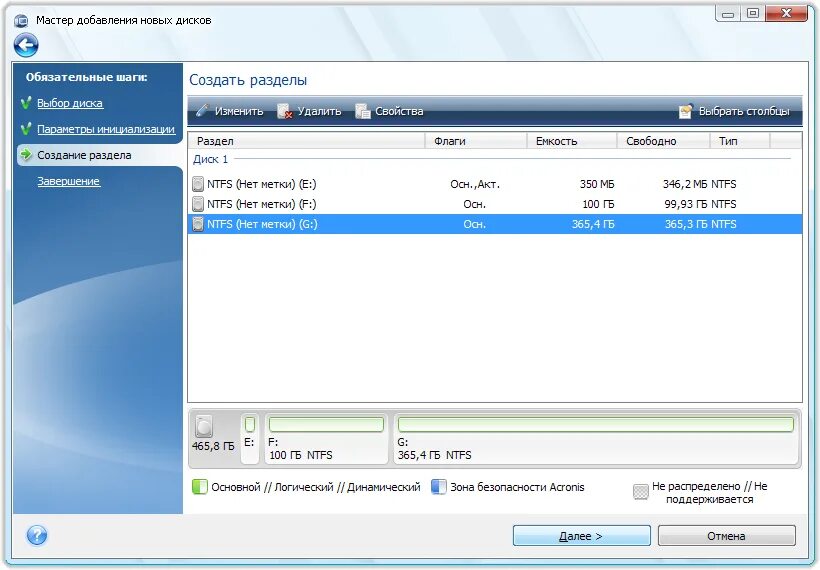Sort by the Раздел column header
This screenshot has width=820, height=570.
click(x=306, y=141)
